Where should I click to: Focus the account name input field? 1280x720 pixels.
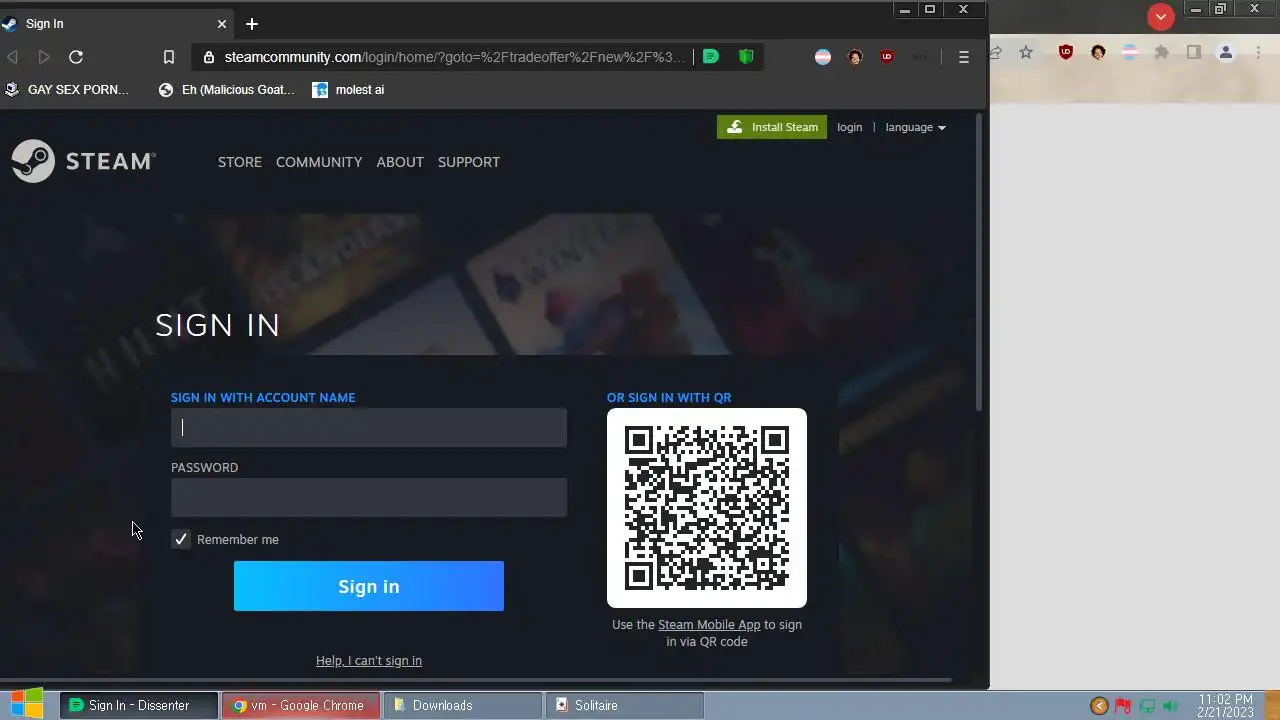[369, 427]
